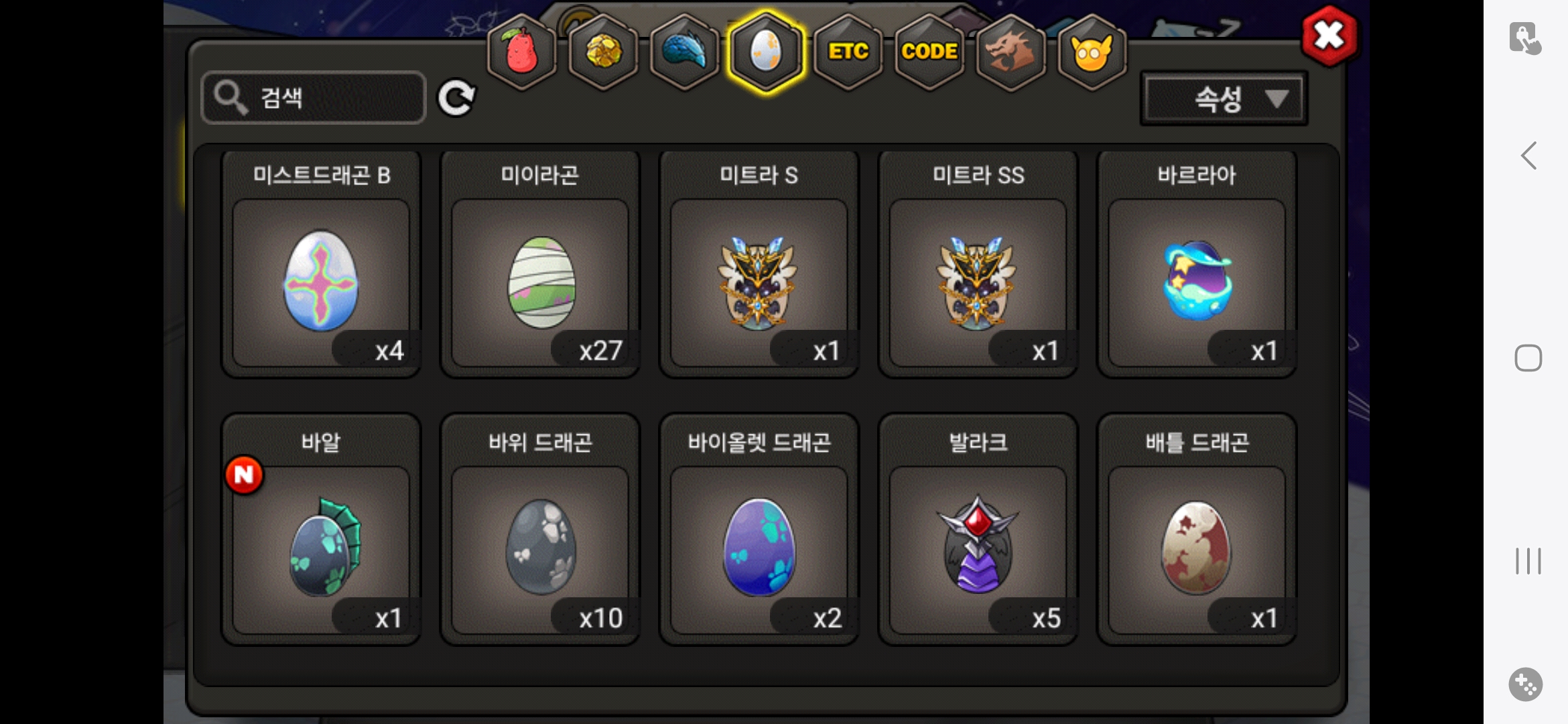Image resolution: width=1568 pixels, height=724 pixels.
Task: Select the 미트라 SS egg
Action: (x=978, y=263)
